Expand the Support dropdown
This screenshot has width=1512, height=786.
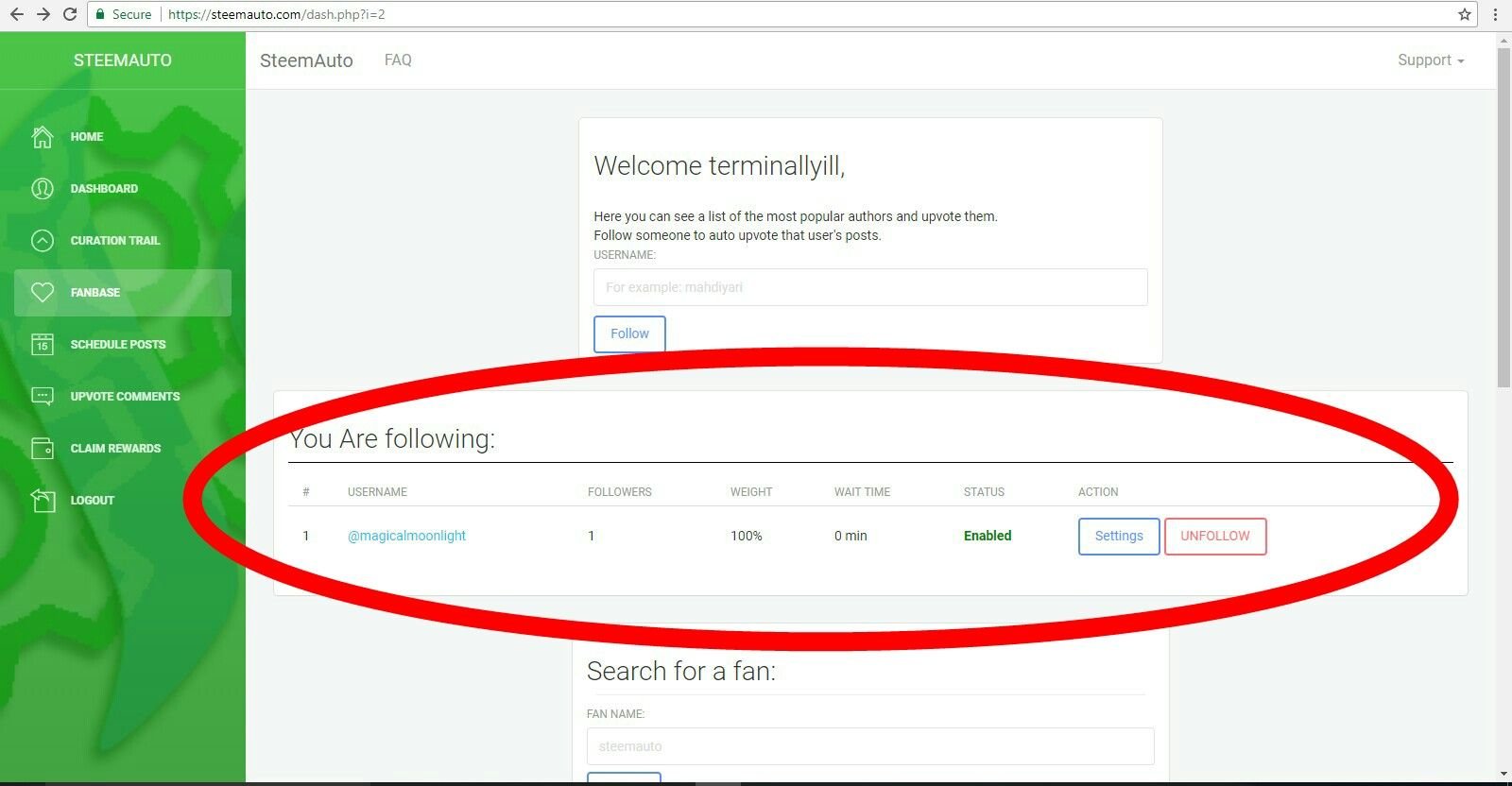click(1431, 60)
